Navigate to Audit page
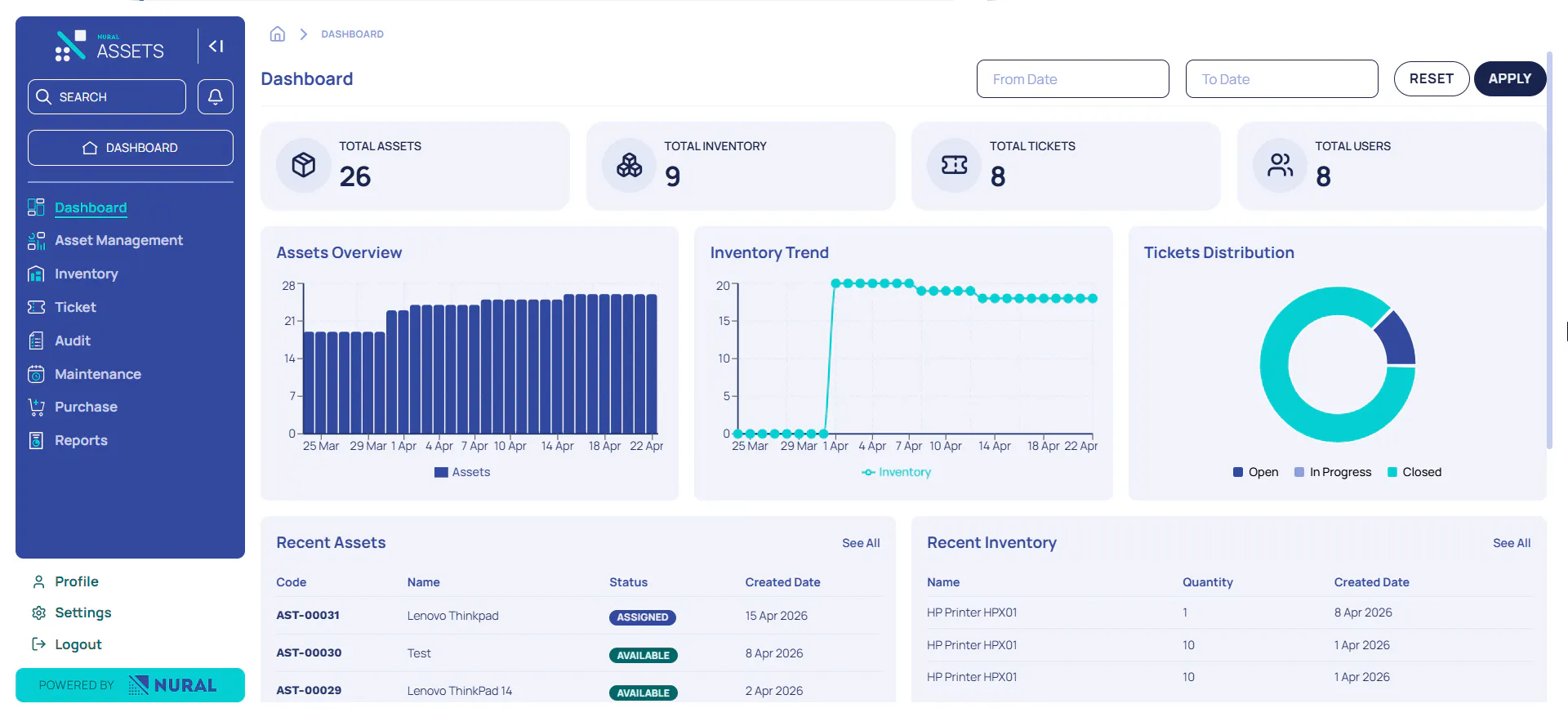 click(73, 341)
